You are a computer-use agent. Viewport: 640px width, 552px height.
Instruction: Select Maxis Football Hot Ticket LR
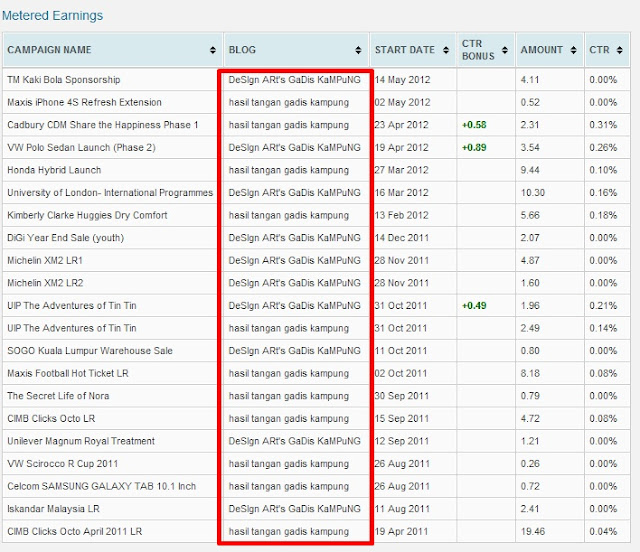(68, 373)
